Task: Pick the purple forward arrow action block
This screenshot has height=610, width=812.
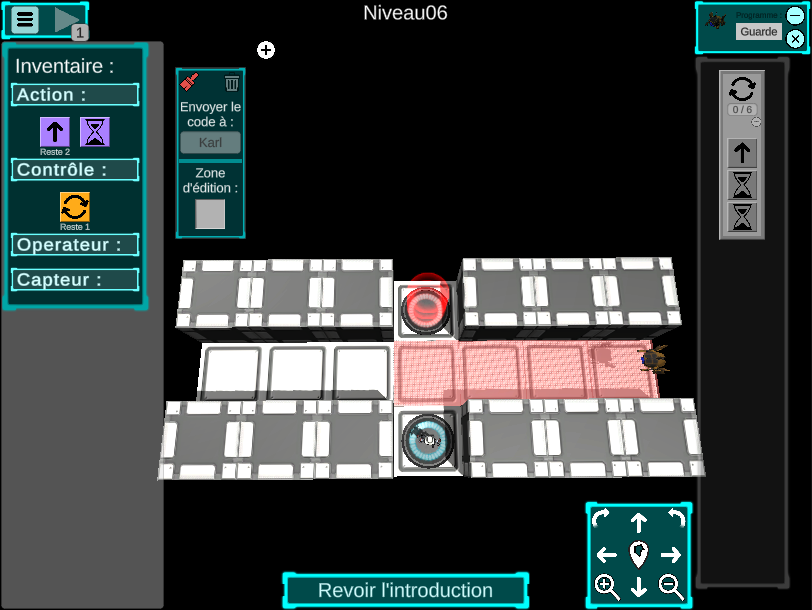Action: 54,131
